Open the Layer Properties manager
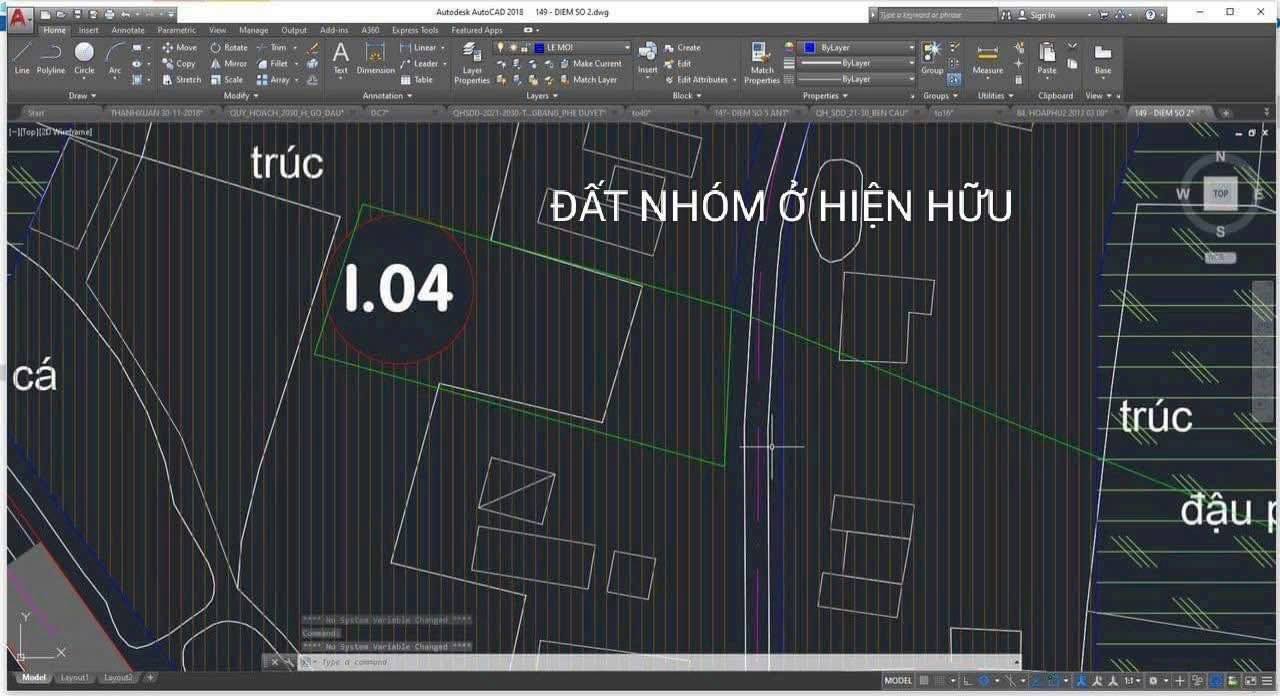 [471, 62]
